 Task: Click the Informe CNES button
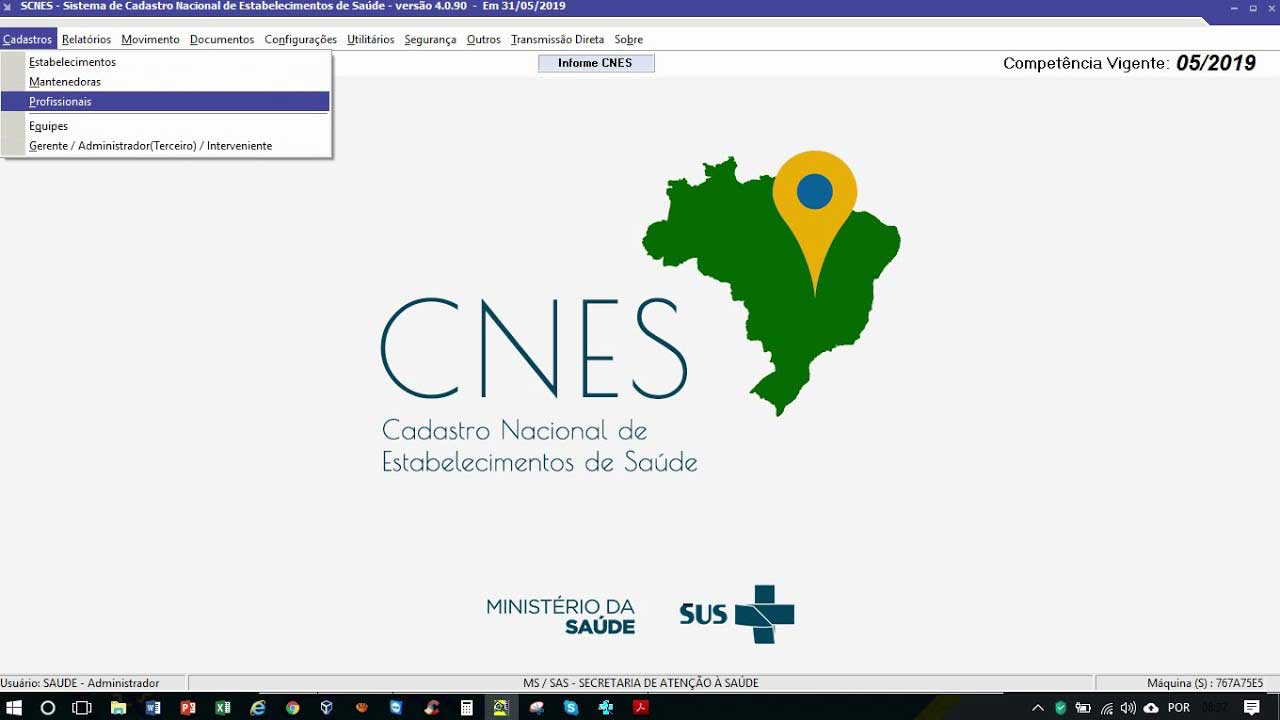coord(596,62)
